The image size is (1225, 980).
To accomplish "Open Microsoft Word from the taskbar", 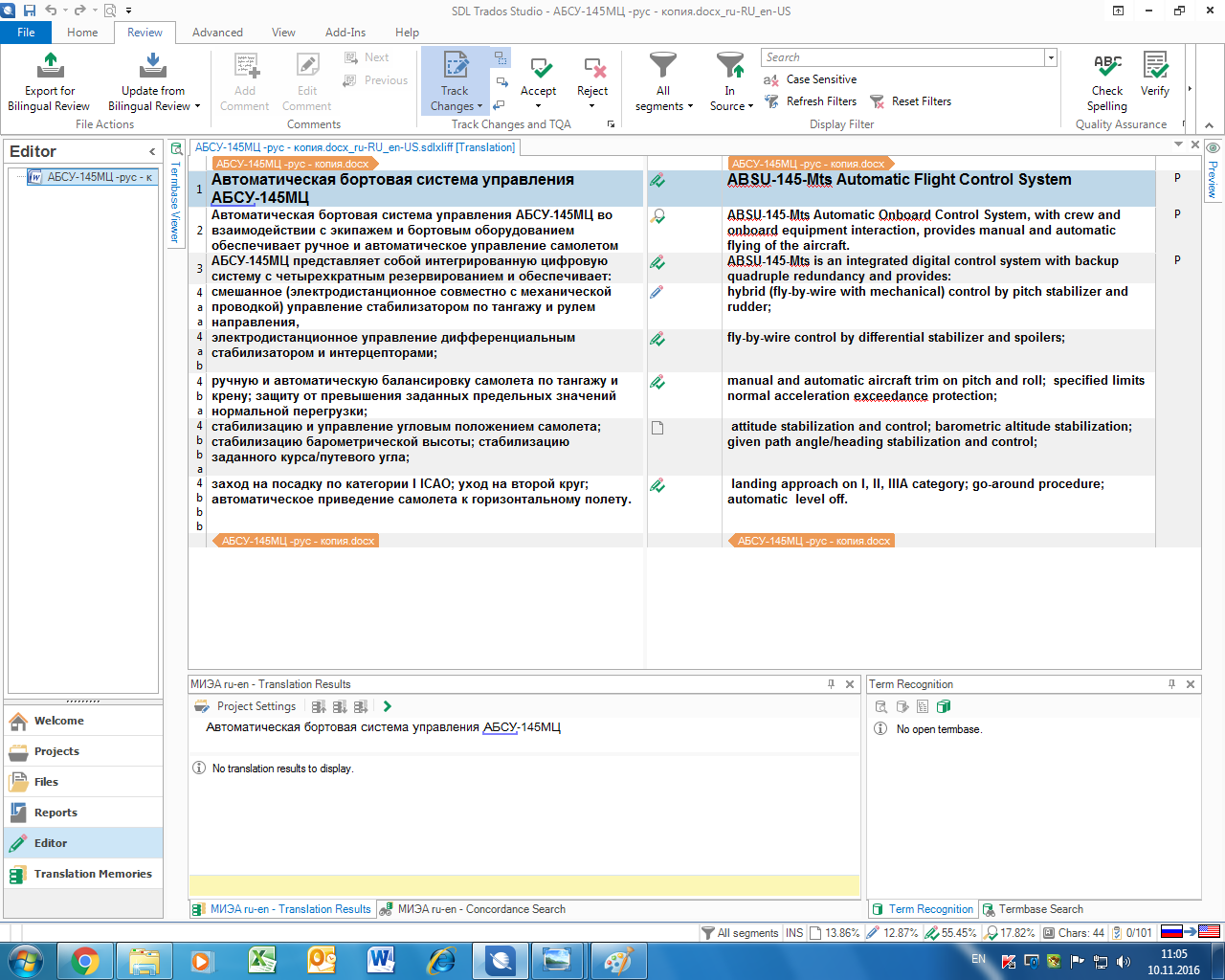I will click(x=380, y=960).
